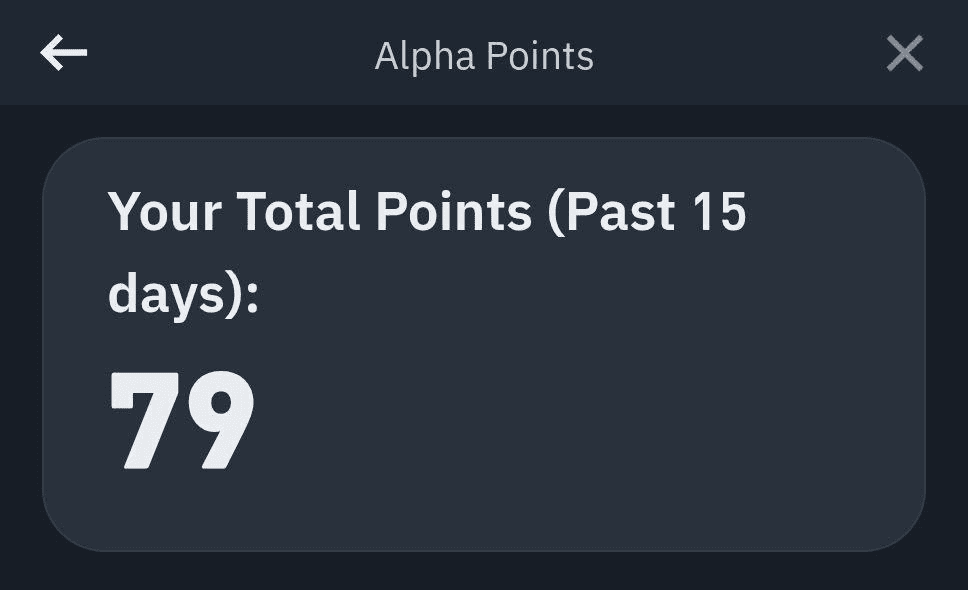The image size is (968, 590).
Task: Close the Alpha Points panel with X
Action: click(904, 53)
